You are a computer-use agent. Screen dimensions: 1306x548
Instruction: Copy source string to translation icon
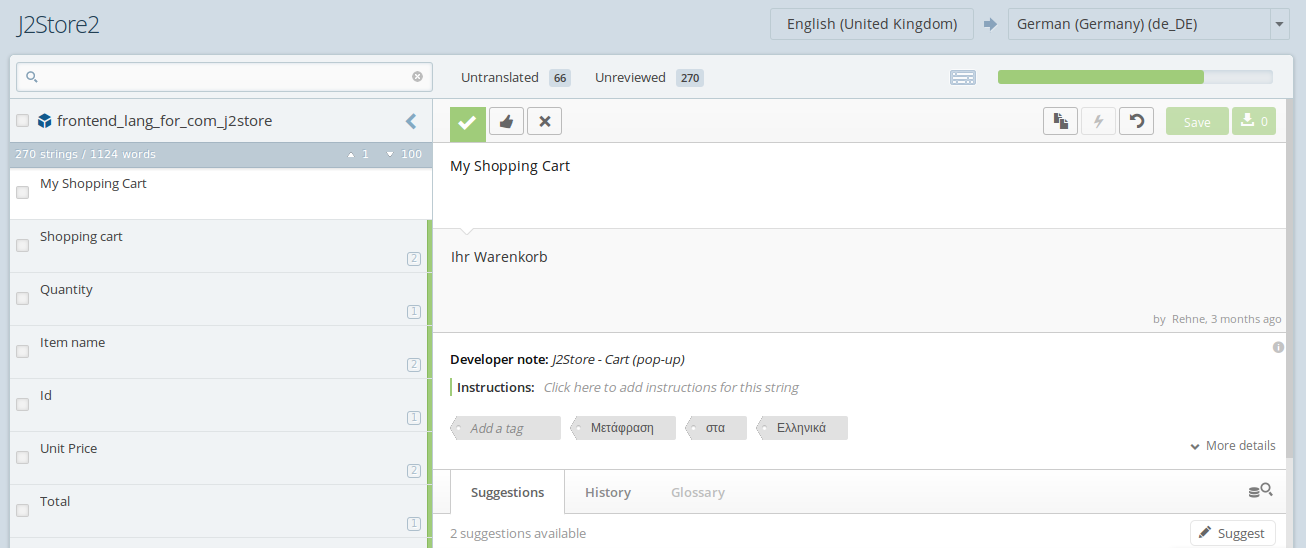pyautogui.click(x=1060, y=122)
